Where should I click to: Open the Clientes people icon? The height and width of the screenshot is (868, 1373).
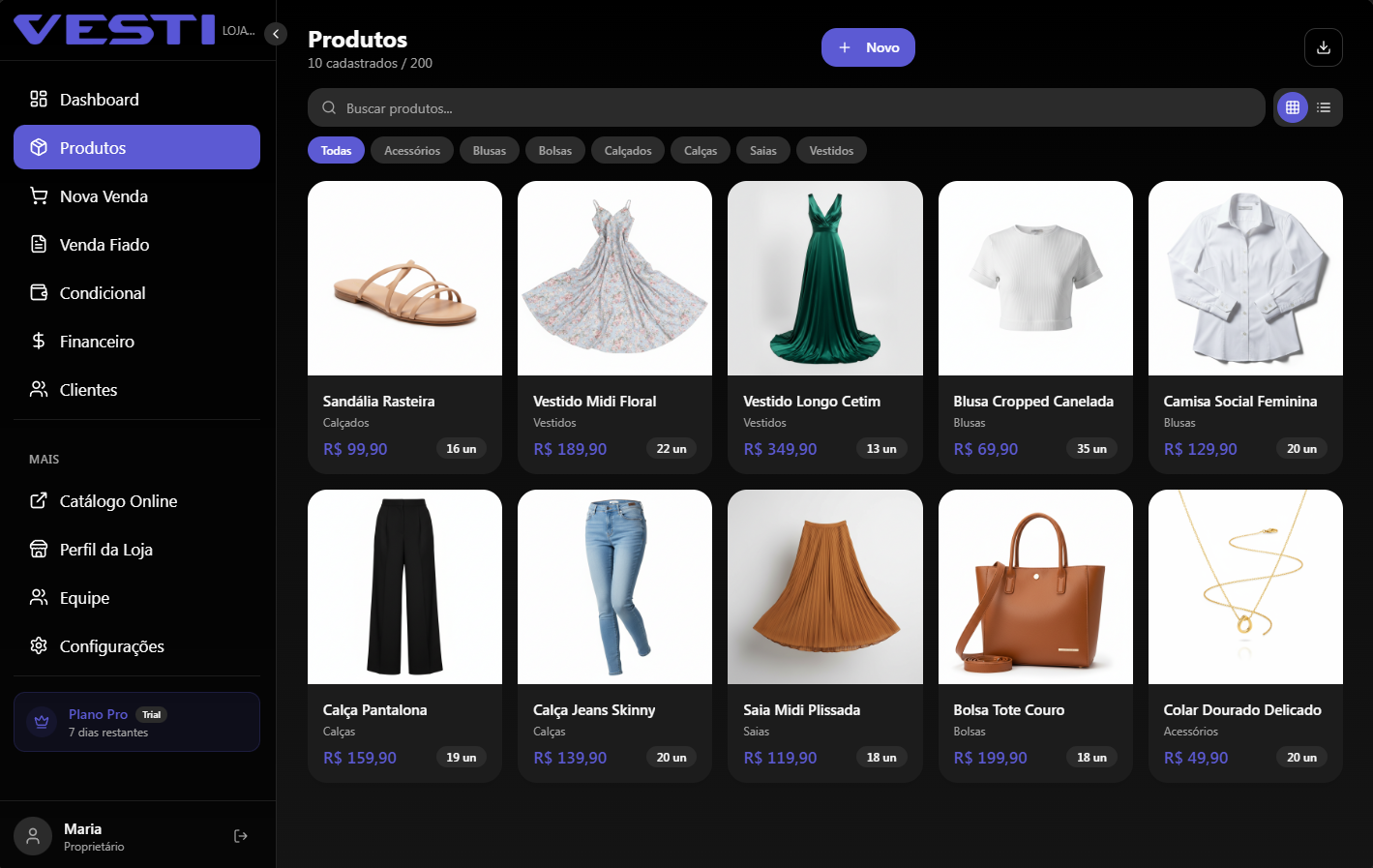pyautogui.click(x=39, y=389)
